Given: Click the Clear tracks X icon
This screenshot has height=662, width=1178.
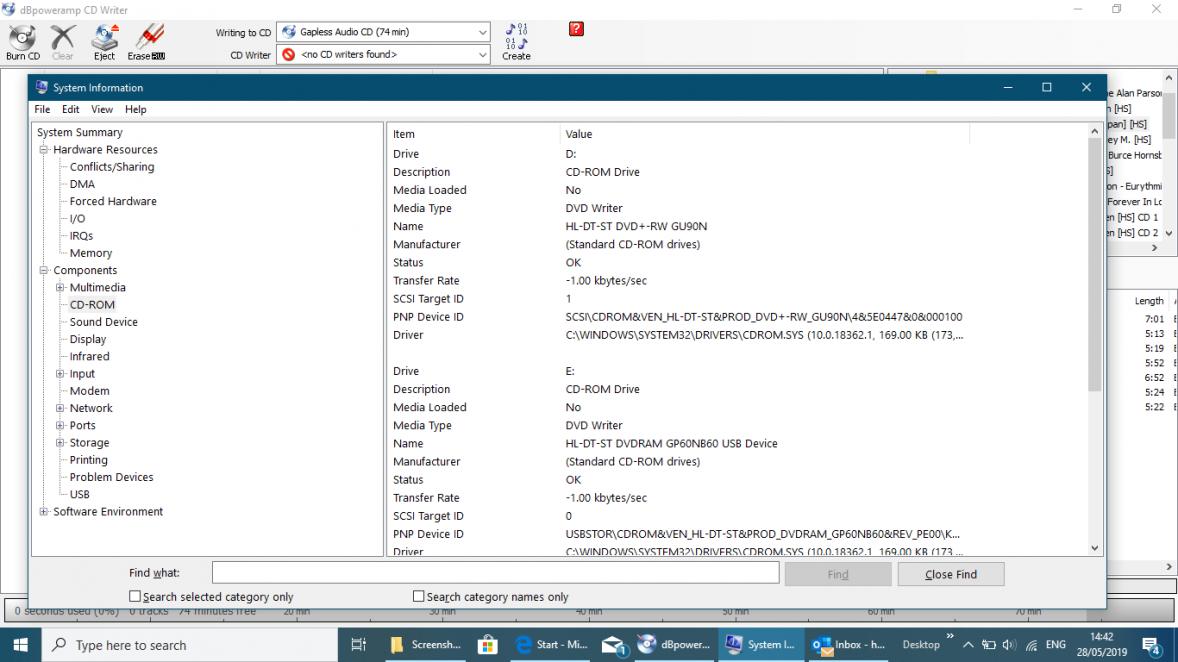Looking at the screenshot, I should click(63, 37).
